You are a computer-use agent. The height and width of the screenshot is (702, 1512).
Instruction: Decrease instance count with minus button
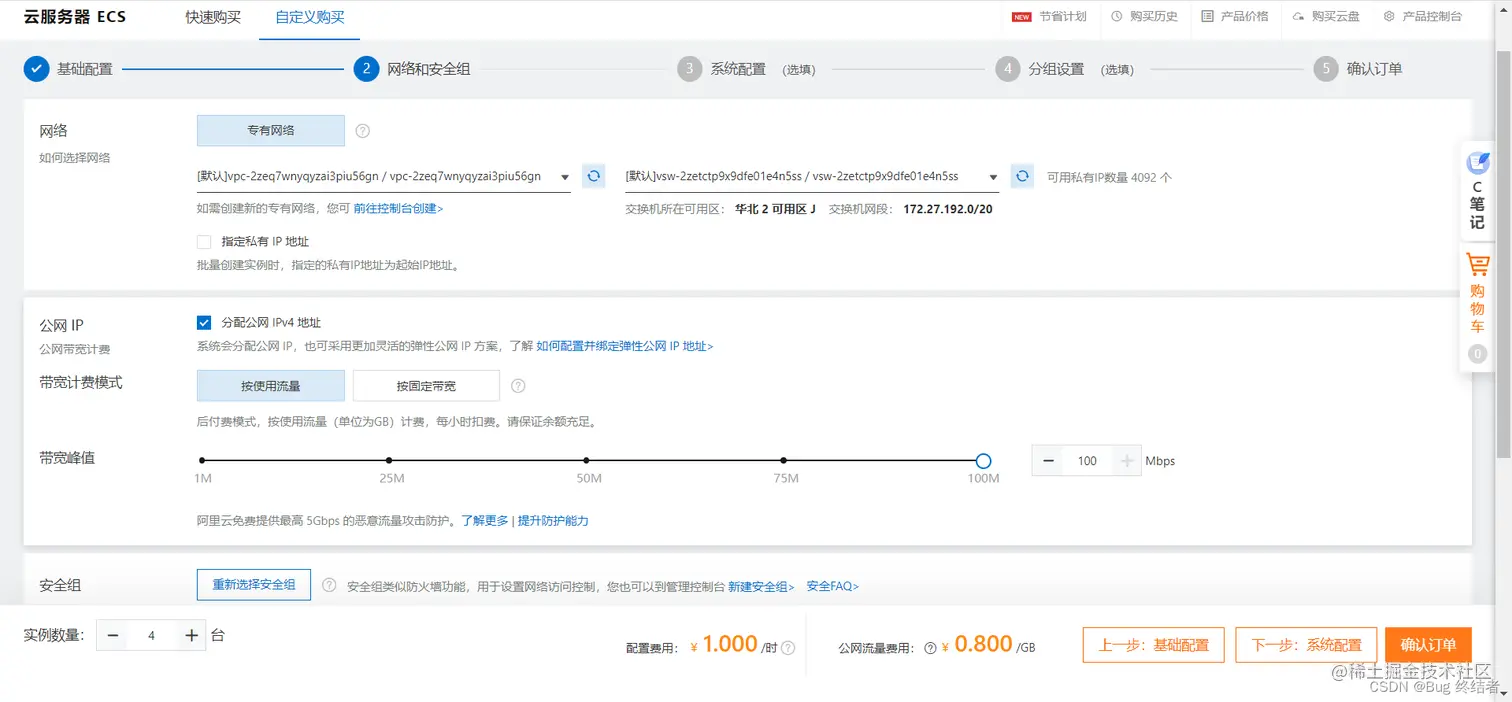tap(112, 636)
